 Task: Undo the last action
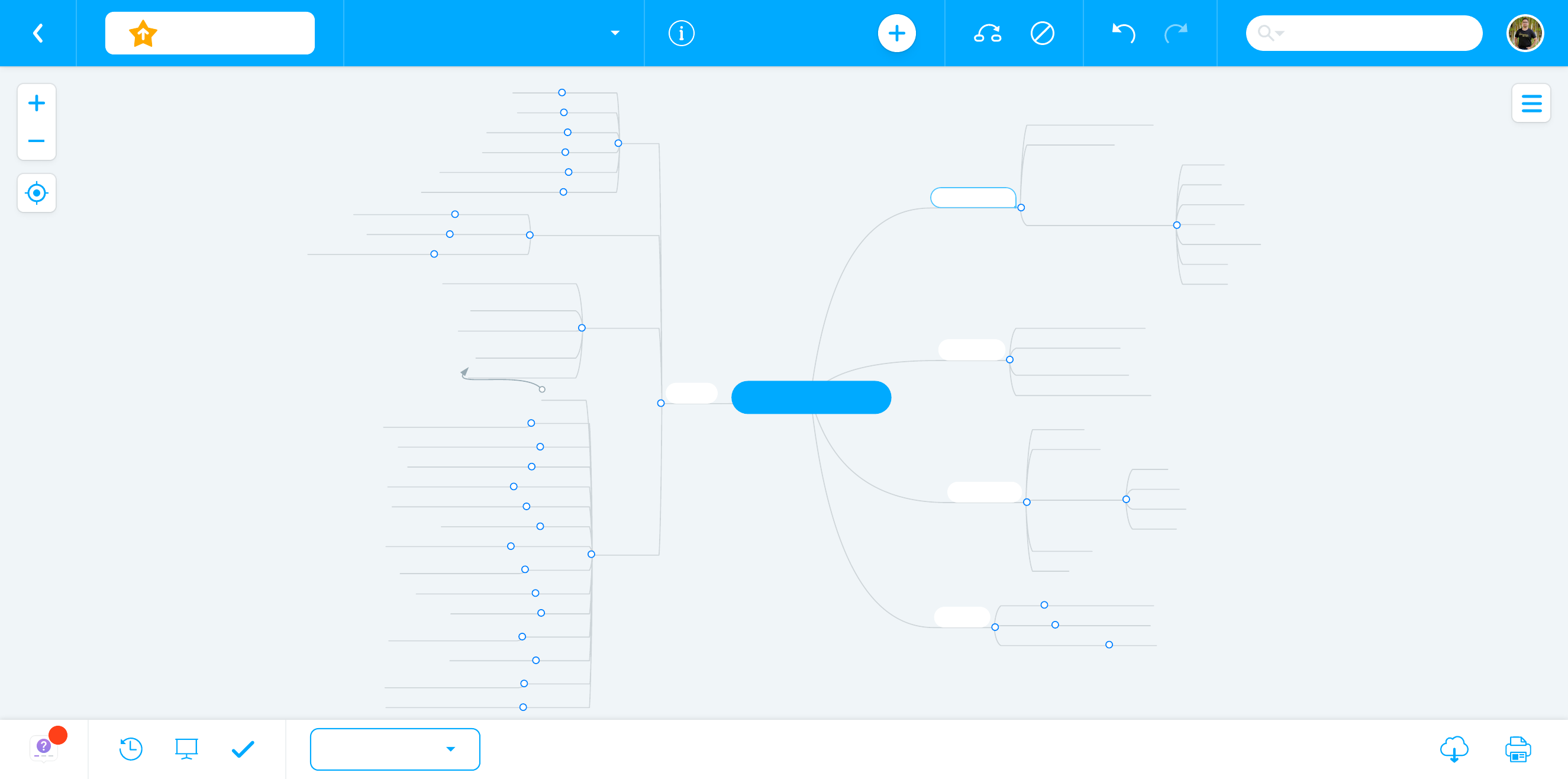pyautogui.click(x=1123, y=33)
